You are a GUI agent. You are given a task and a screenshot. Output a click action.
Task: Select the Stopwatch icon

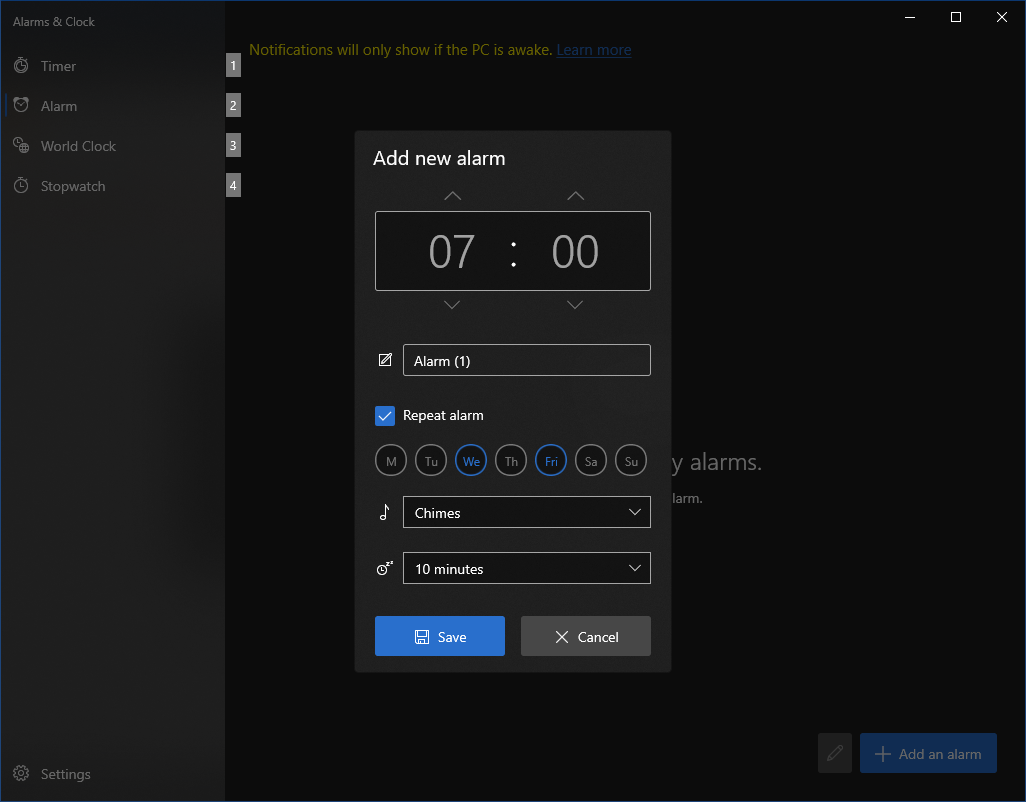click(21, 185)
